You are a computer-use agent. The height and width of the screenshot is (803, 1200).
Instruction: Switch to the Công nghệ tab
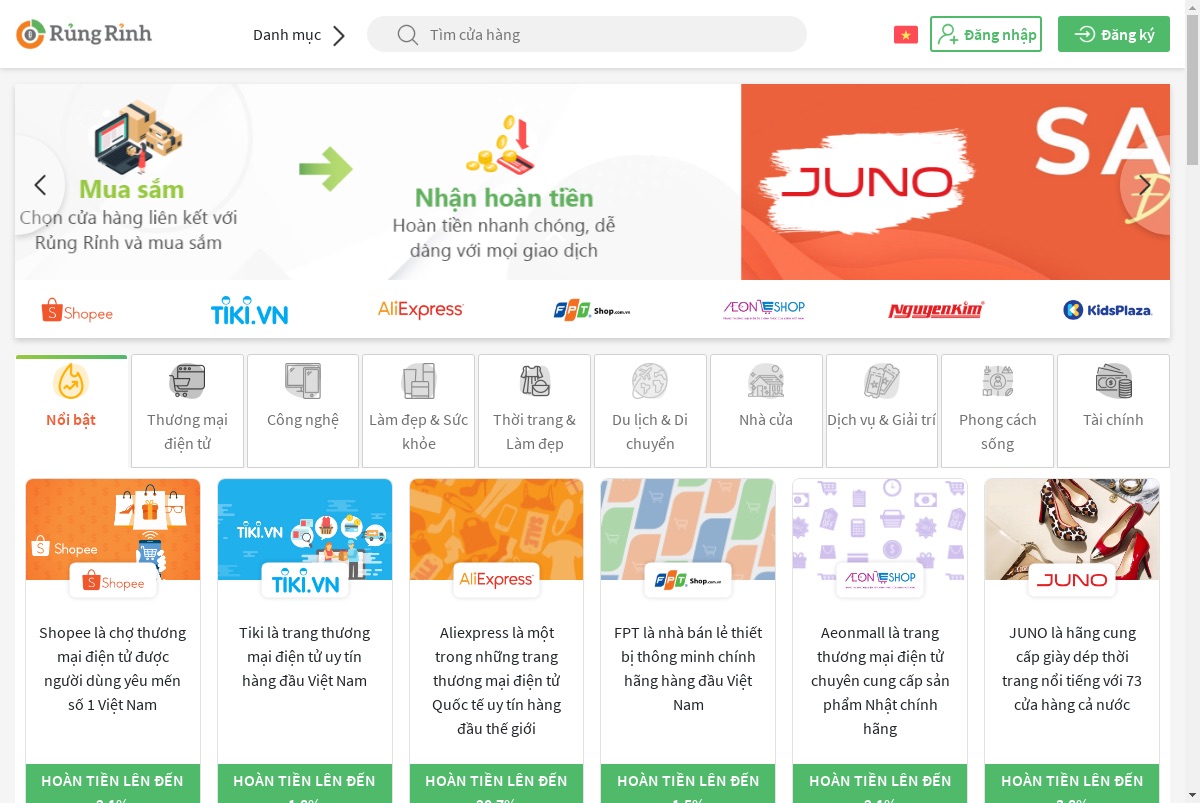(303, 411)
